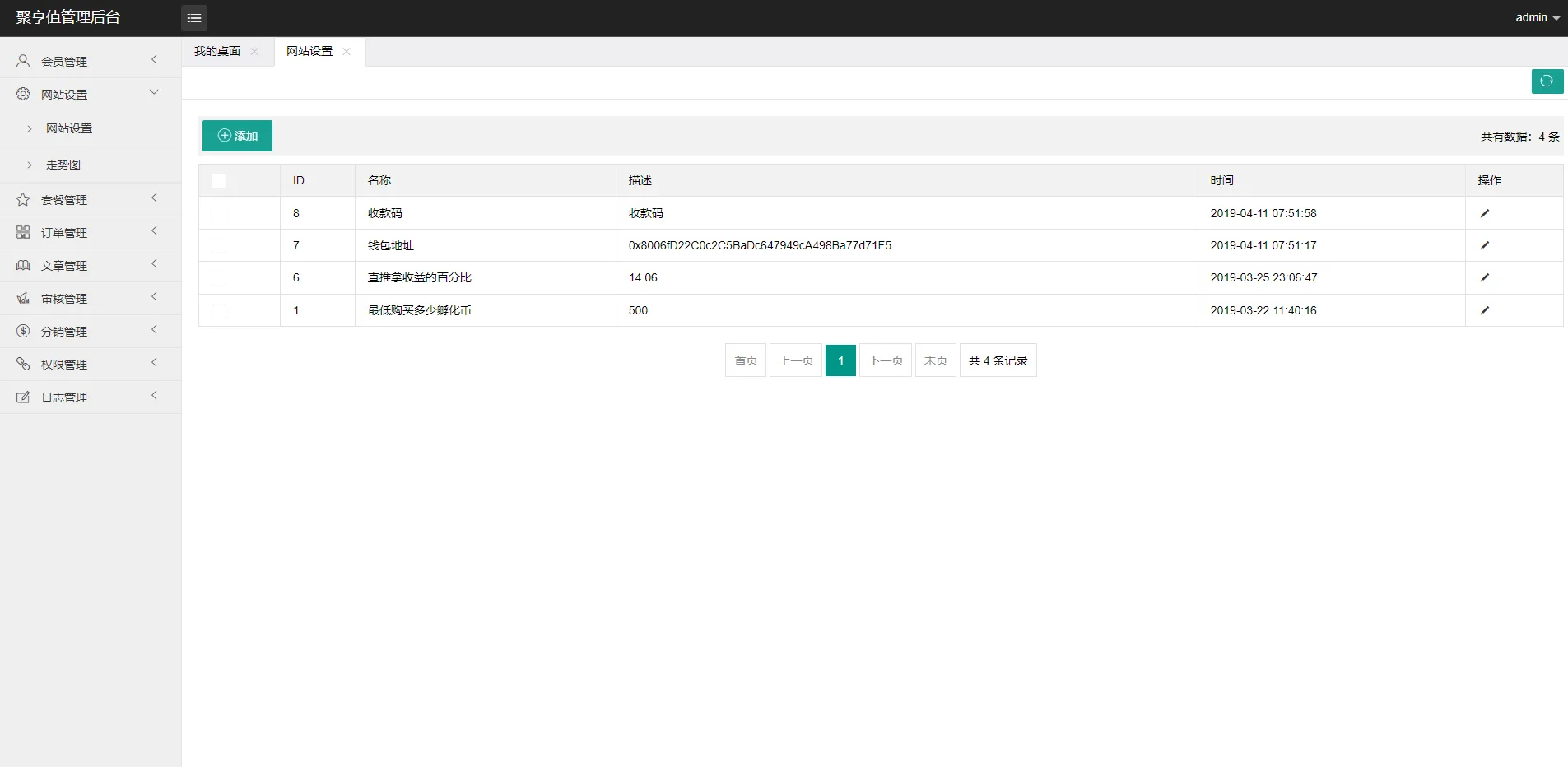Viewport: 1568px width, 767px height.
Task: Edit the 收款码 row with pencil icon
Action: pyautogui.click(x=1485, y=213)
